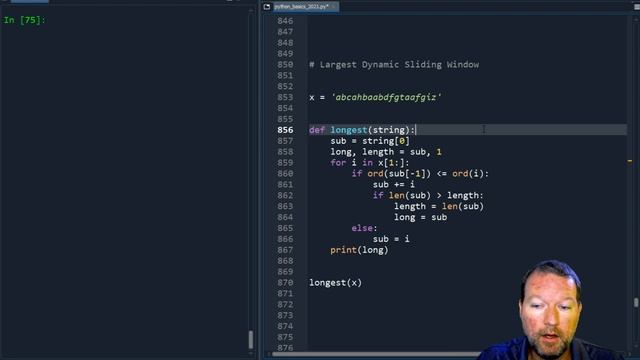
Task: Click line number 846 in the gutter
Action: pos(285,21)
